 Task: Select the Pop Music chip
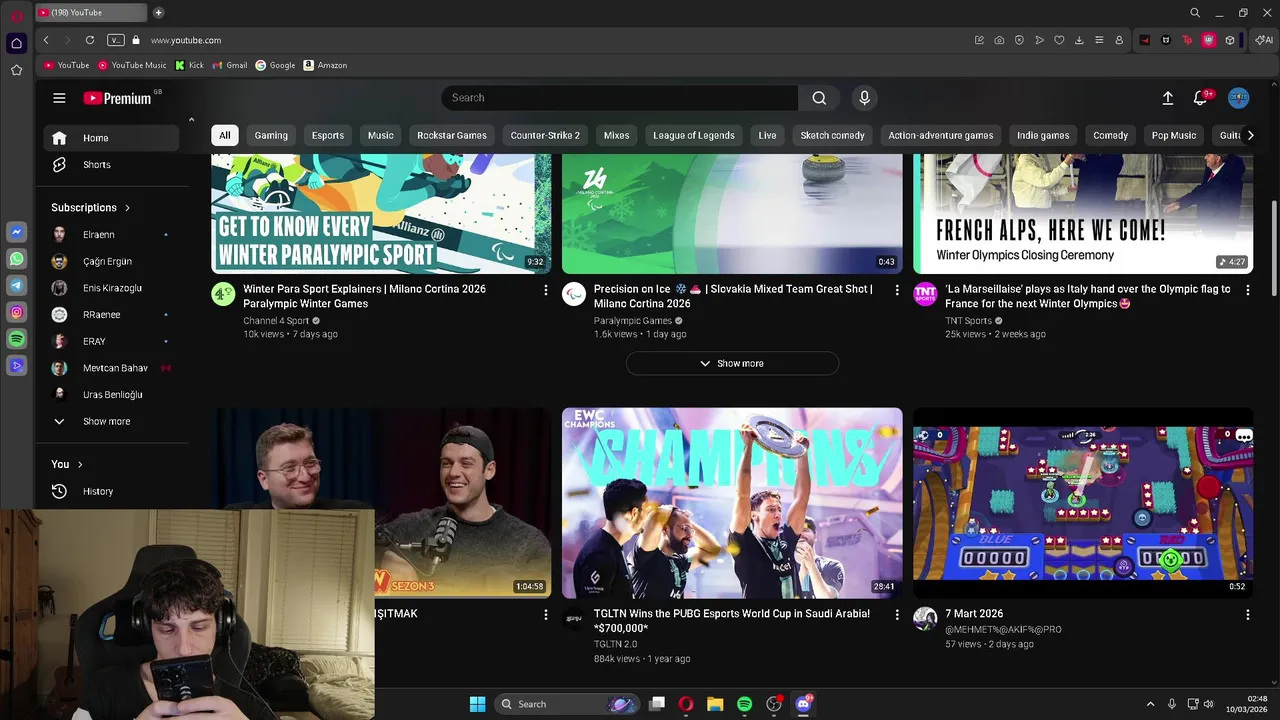[1174, 136]
